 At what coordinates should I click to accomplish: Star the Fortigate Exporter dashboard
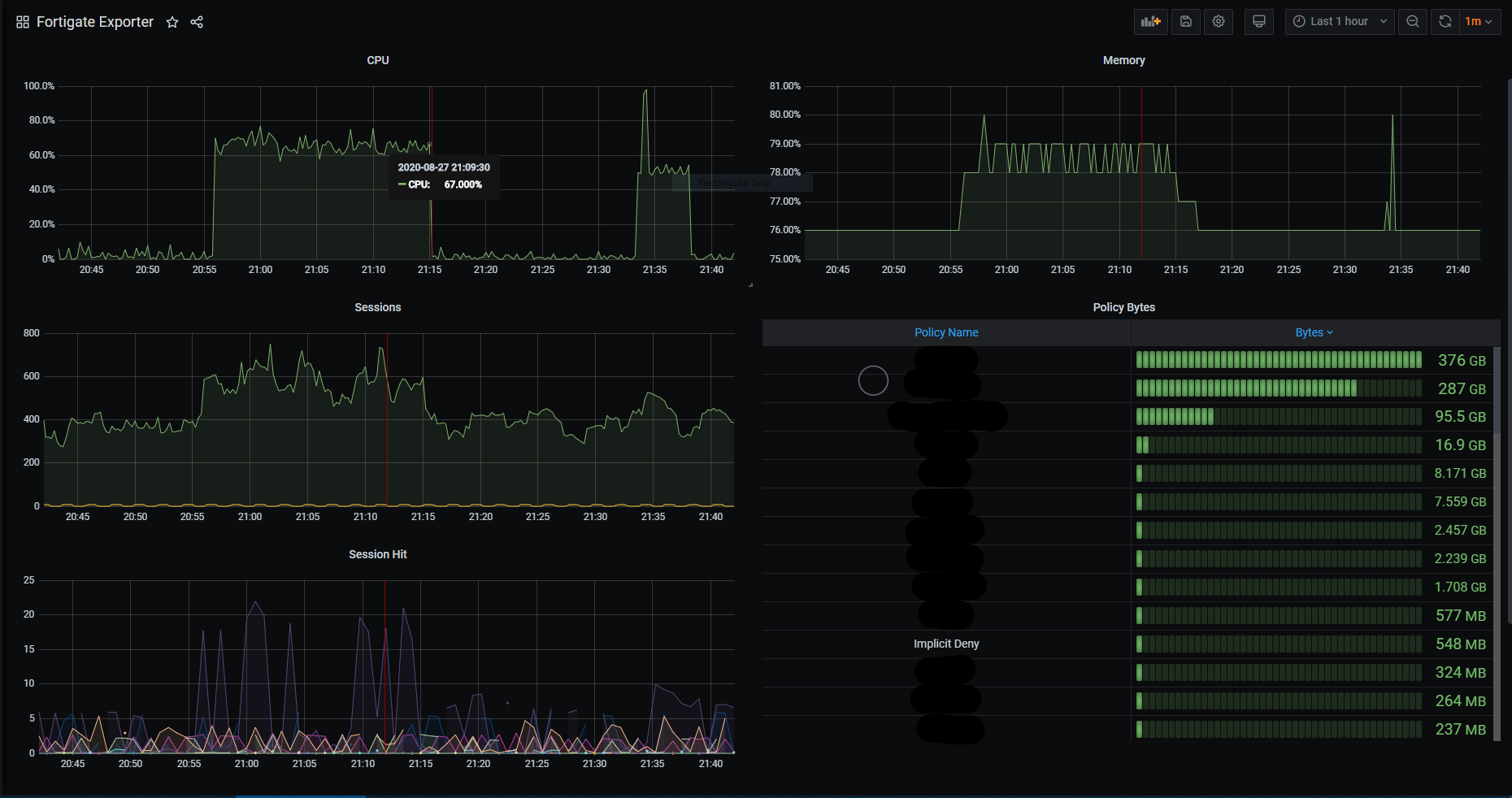pyautogui.click(x=172, y=22)
